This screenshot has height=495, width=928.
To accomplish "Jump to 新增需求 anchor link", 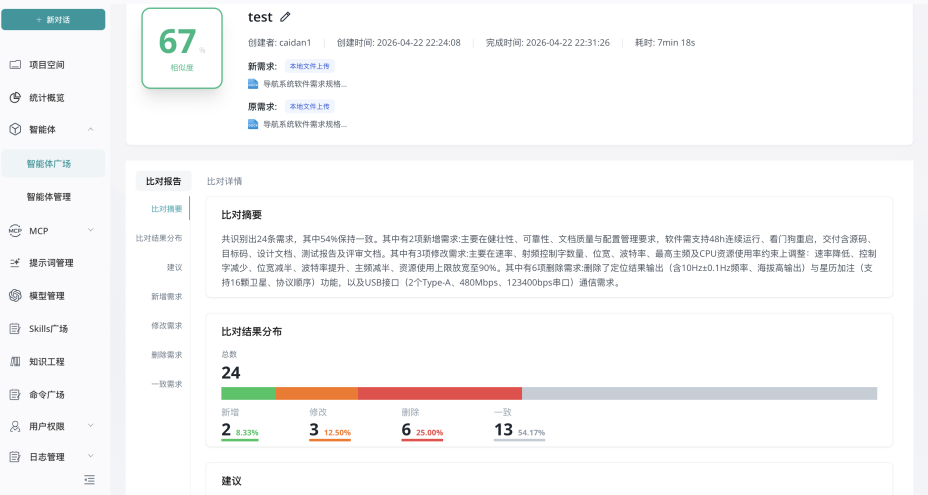I will 166,297.
